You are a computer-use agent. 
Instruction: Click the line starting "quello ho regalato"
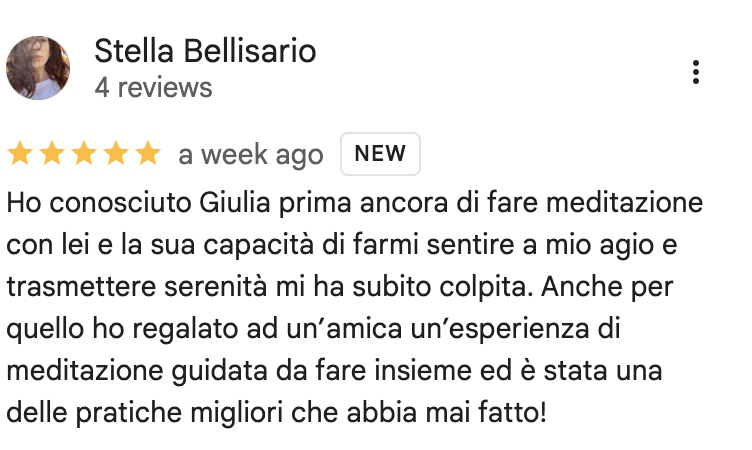(x=314, y=329)
